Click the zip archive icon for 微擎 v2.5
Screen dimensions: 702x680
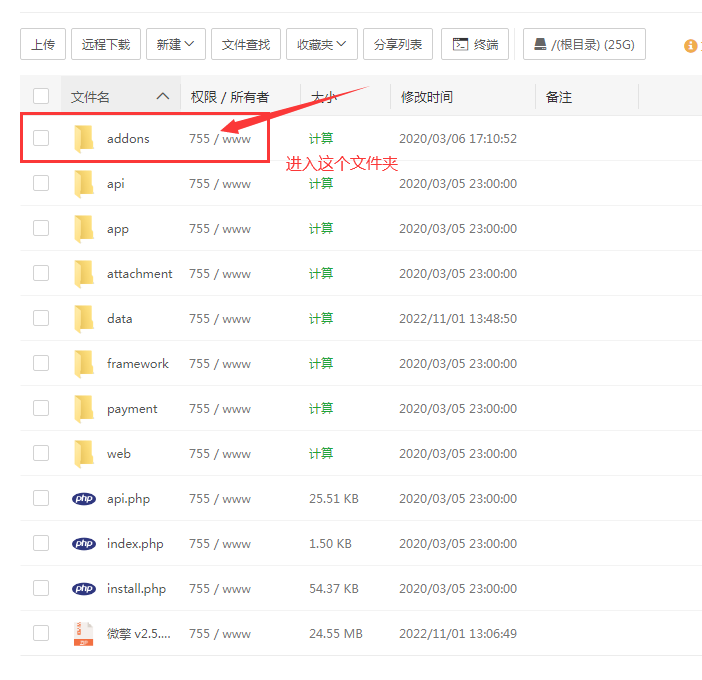[84, 633]
